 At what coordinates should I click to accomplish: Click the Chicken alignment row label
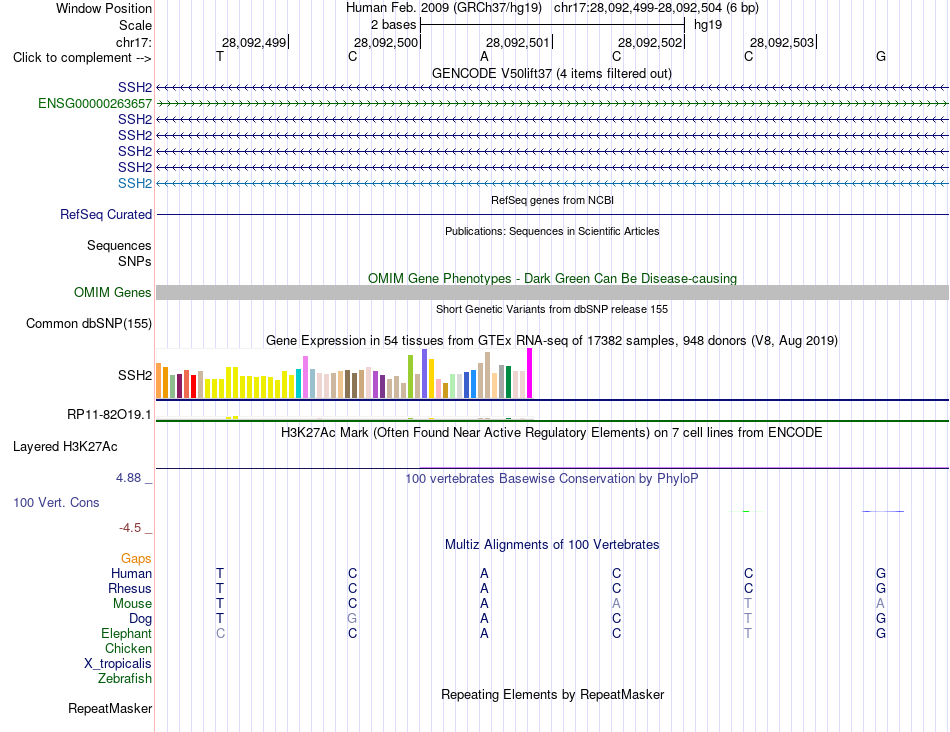click(x=128, y=648)
